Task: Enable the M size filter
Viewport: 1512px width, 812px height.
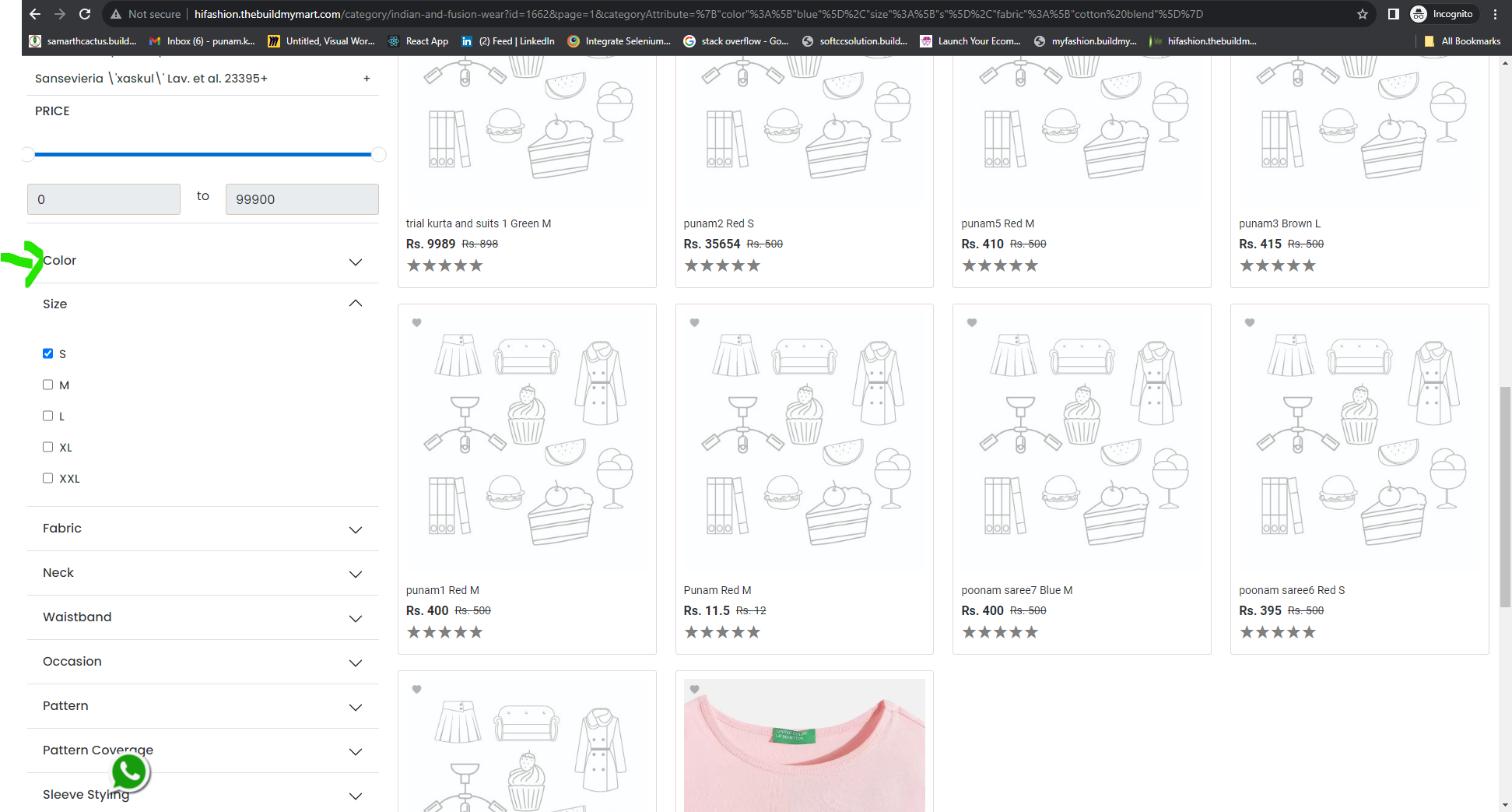Action: pyautogui.click(x=48, y=385)
